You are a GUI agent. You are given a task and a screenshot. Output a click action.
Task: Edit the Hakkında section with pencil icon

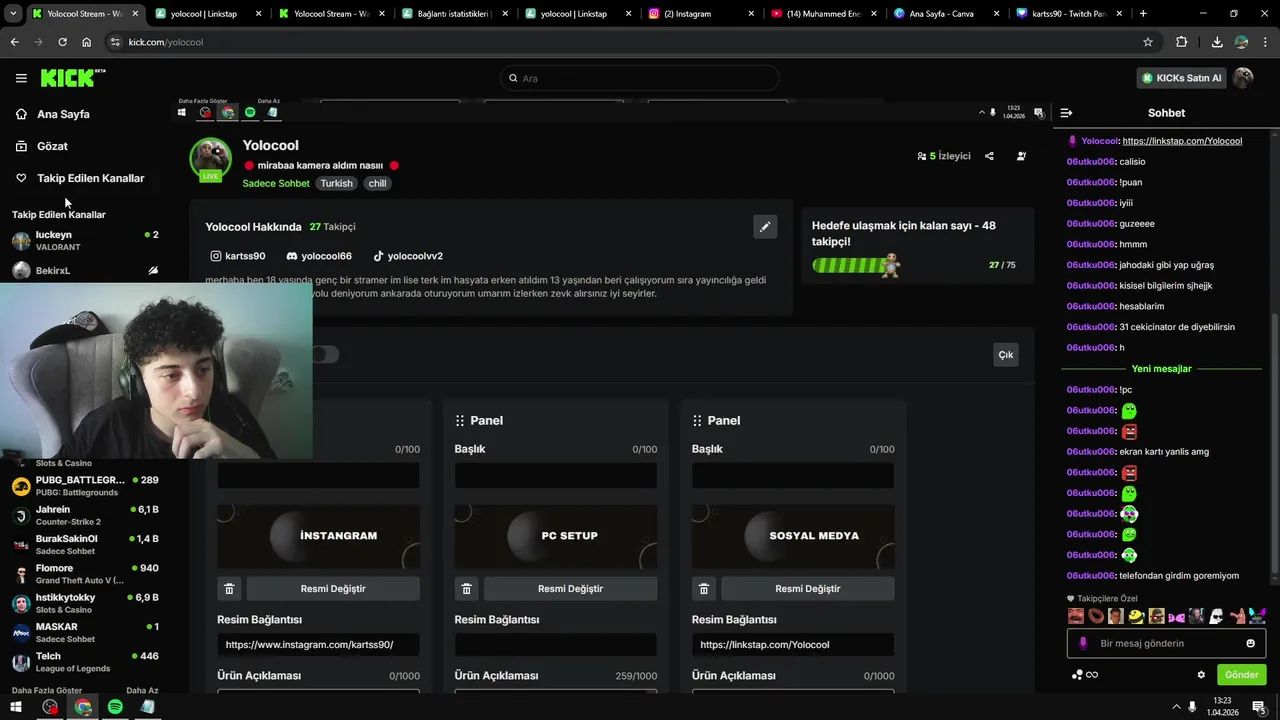765,226
